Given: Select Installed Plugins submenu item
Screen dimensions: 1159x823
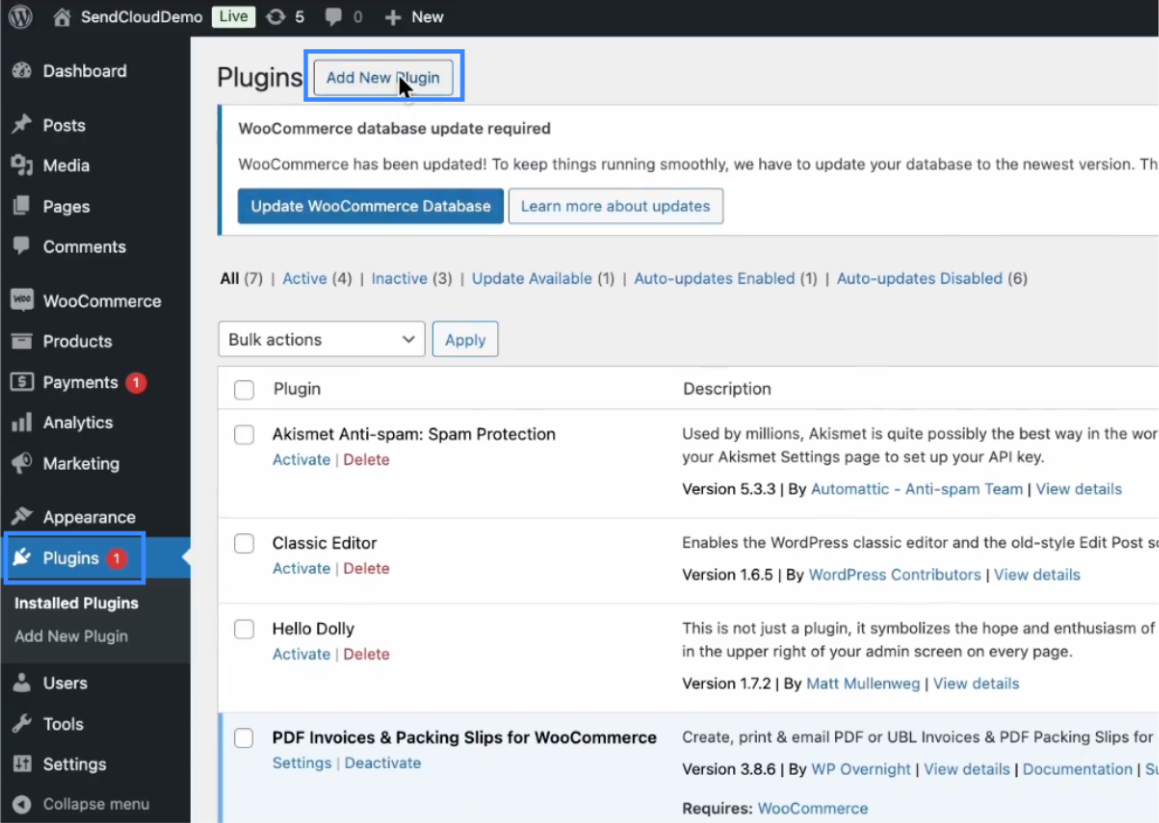Looking at the screenshot, I should pyautogui.click(x=76, y=603).
